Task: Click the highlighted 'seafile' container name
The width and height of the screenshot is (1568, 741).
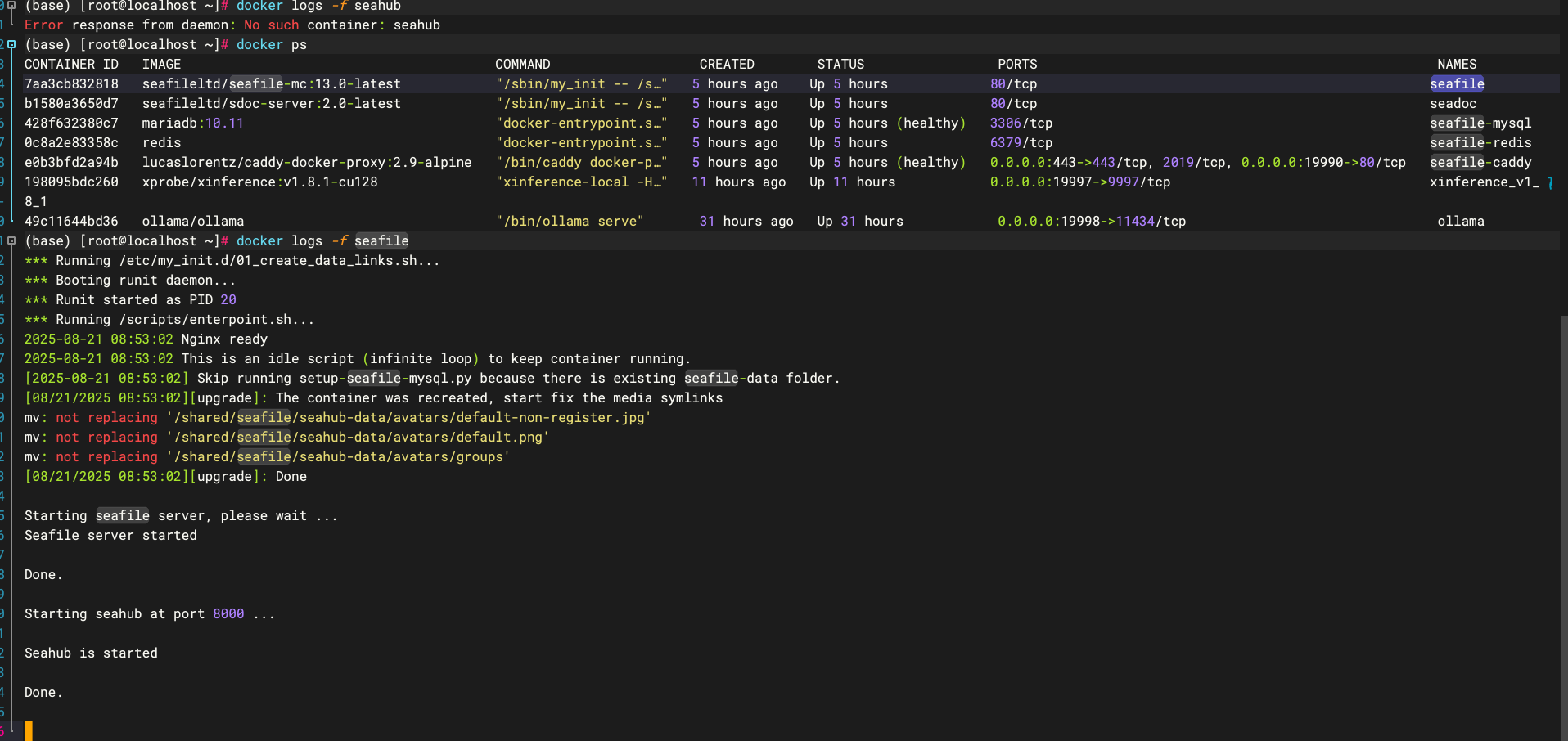Action: coord(1457,83)
